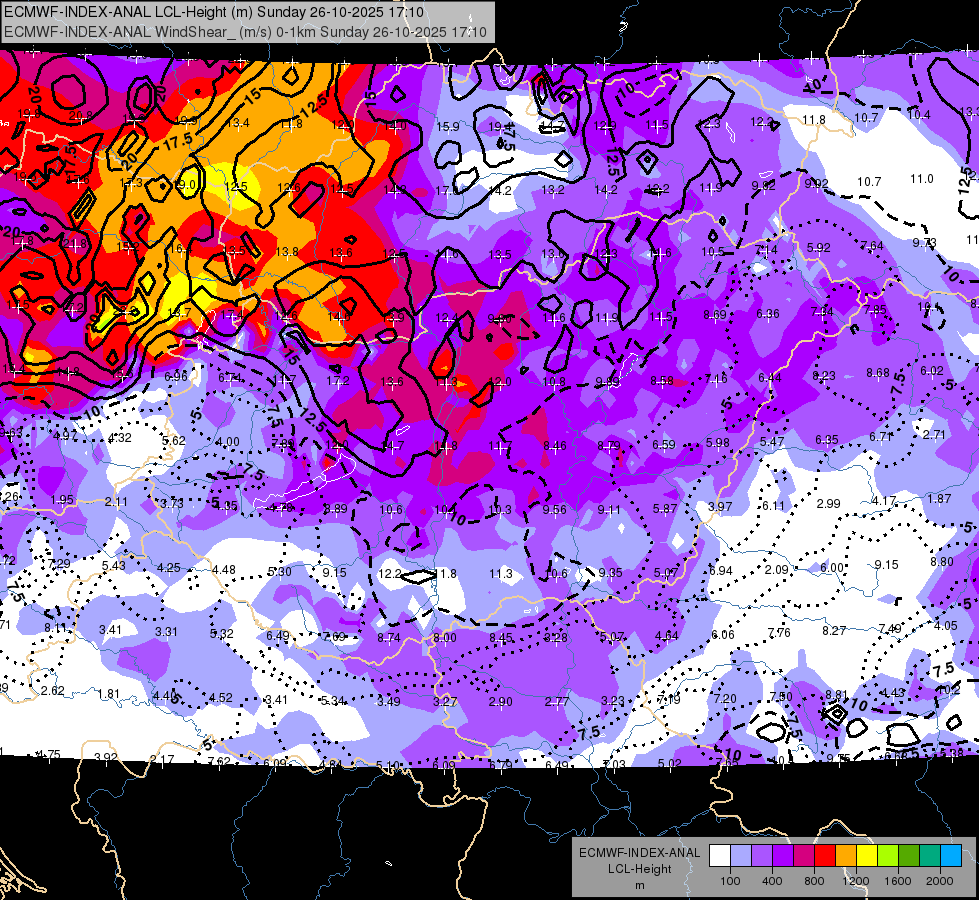Click the map value 7.64
This screenshot has height=900, width=979.
[x=872, y=245]
